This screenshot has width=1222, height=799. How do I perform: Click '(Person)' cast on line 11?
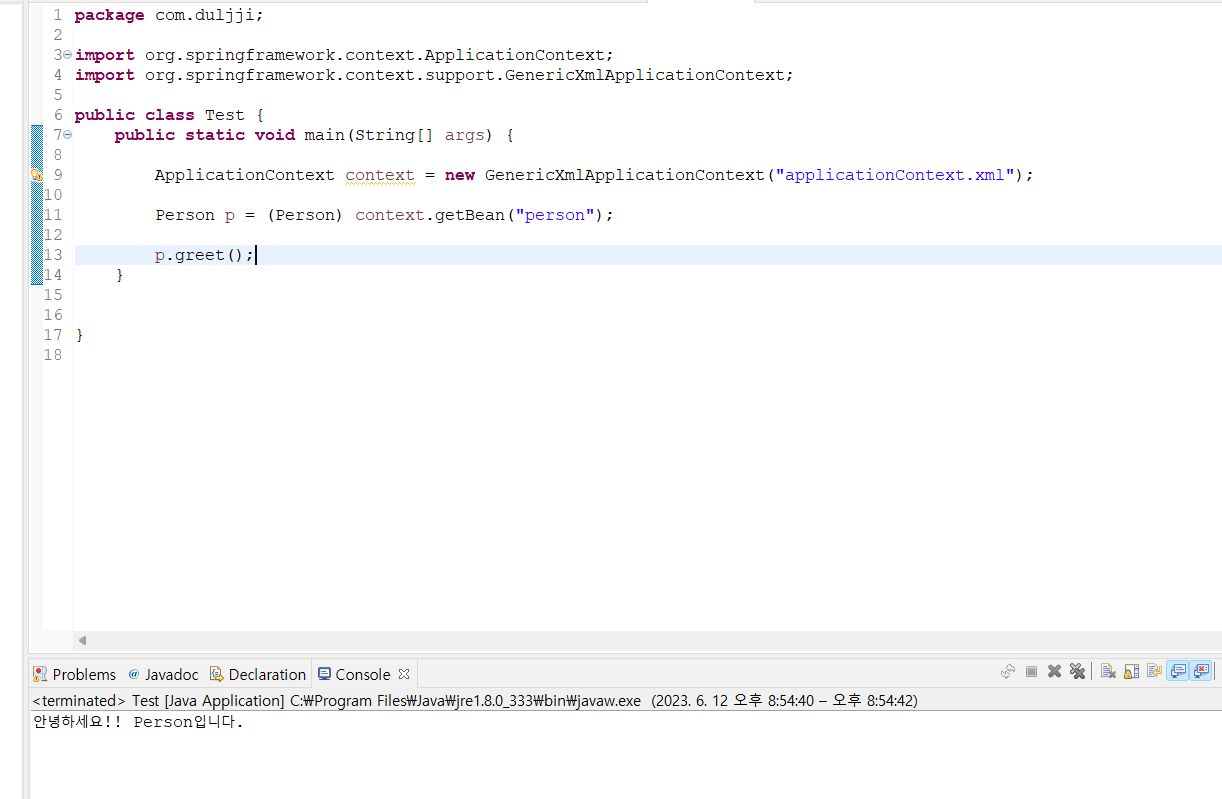(305, 215)
